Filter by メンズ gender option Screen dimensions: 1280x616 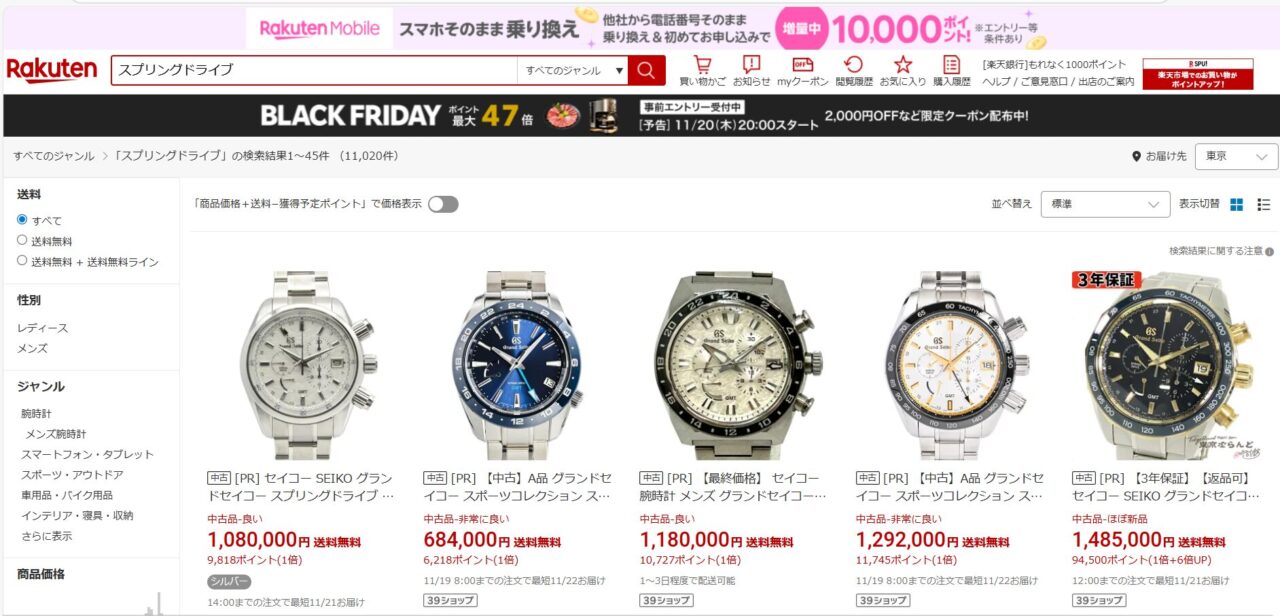tap(32, 348)
